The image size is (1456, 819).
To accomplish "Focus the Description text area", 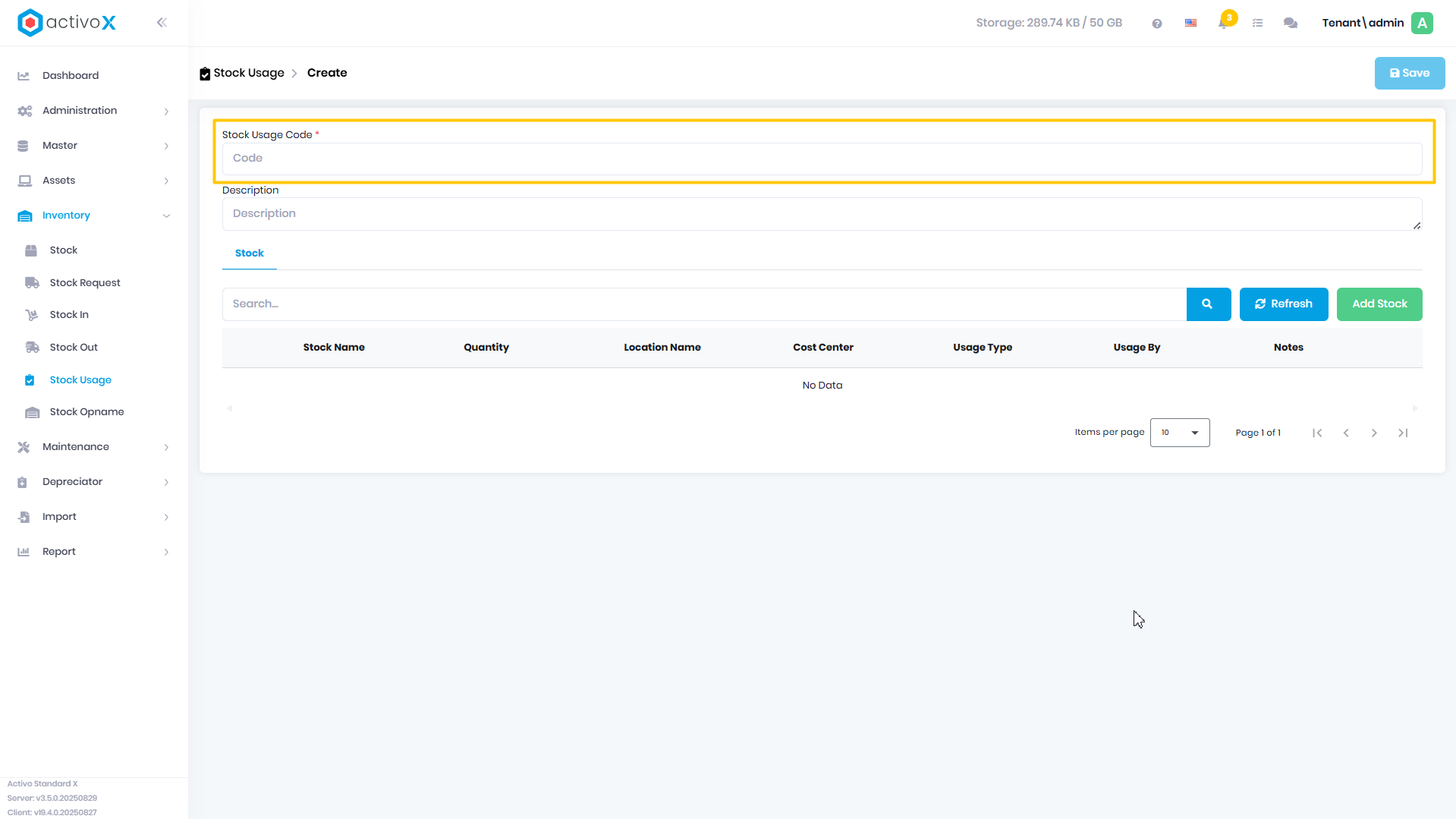I will point(822,214).
